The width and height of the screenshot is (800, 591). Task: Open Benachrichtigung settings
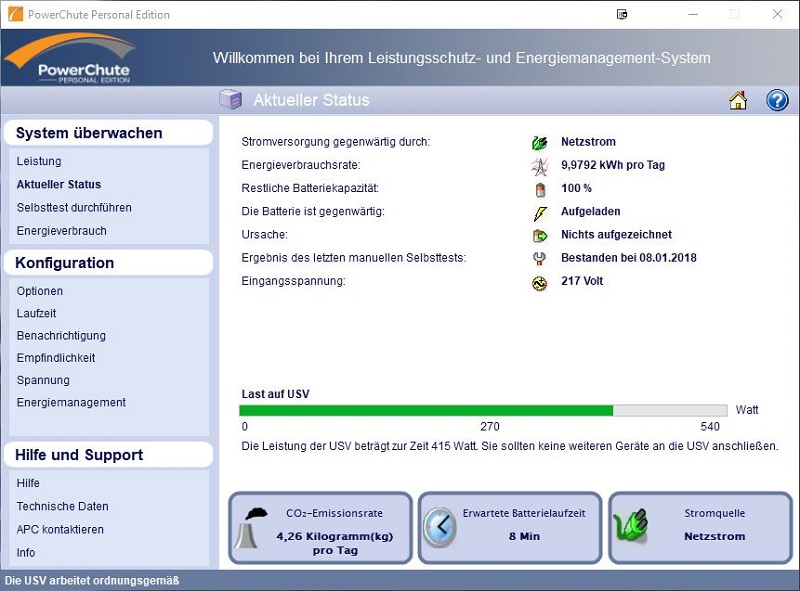tap(61, 336)
